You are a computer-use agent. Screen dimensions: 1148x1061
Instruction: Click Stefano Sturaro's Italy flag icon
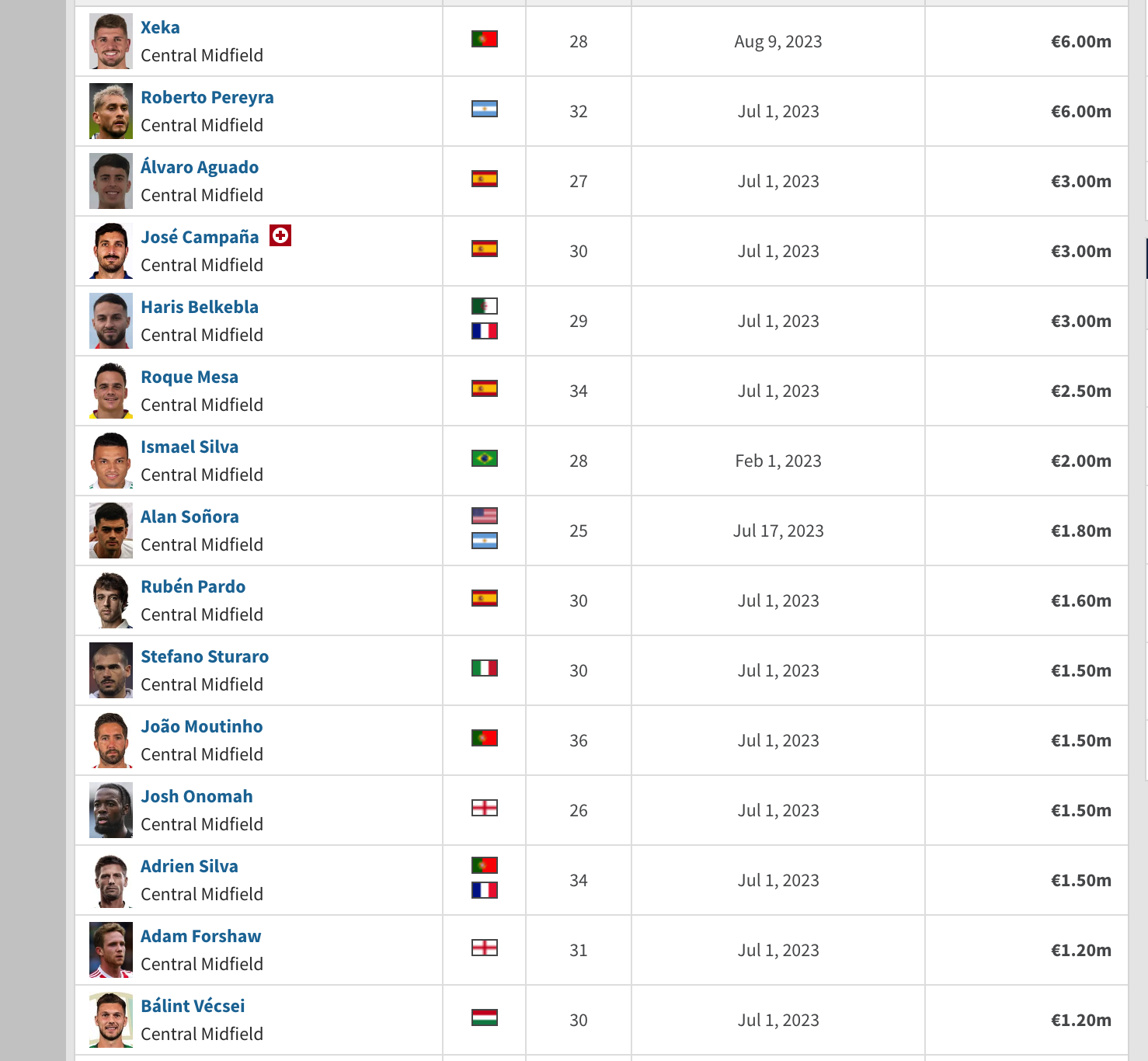pos(485,668)
